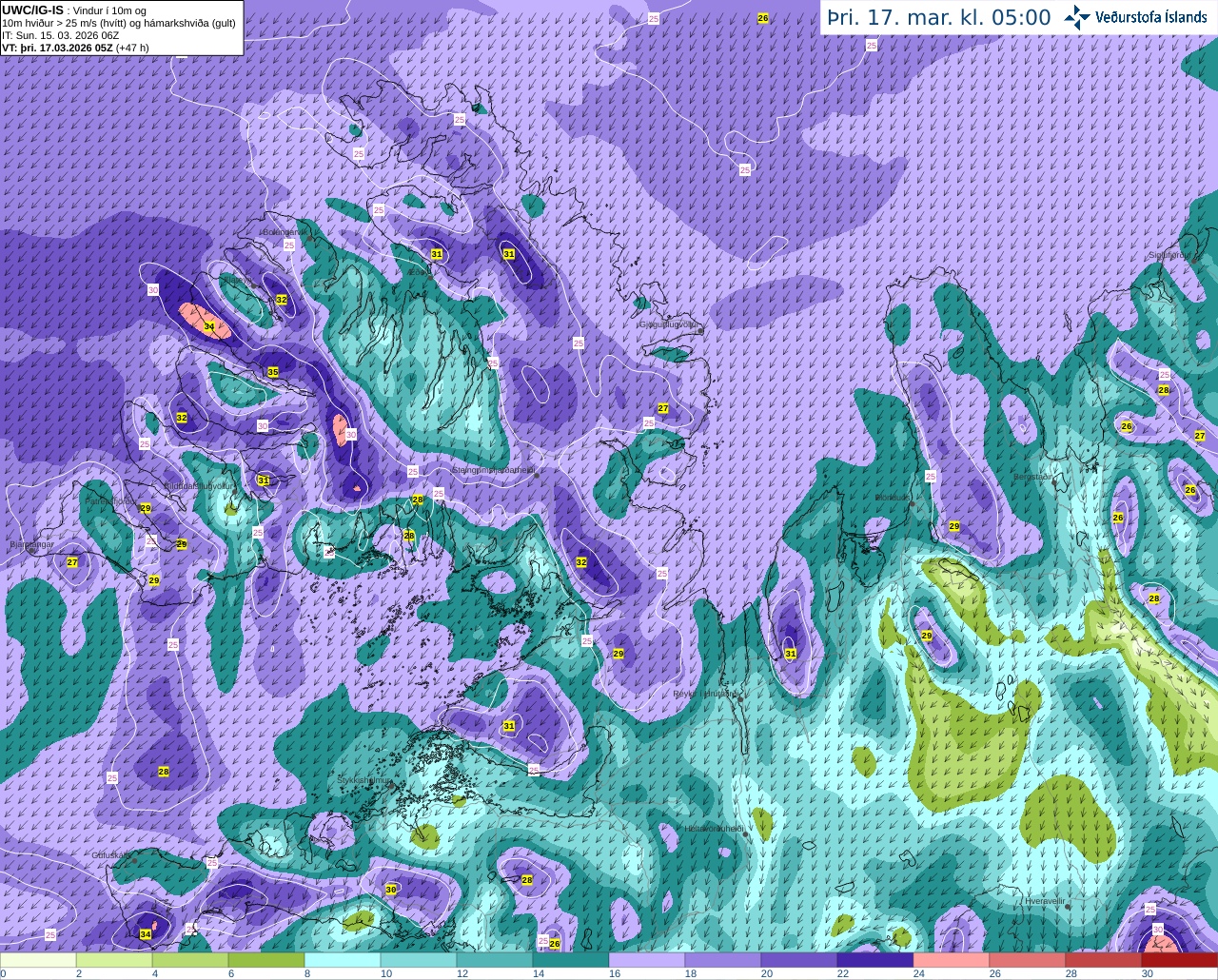Select the 16–18 m/s lavender legend swatch

(647, 960)
